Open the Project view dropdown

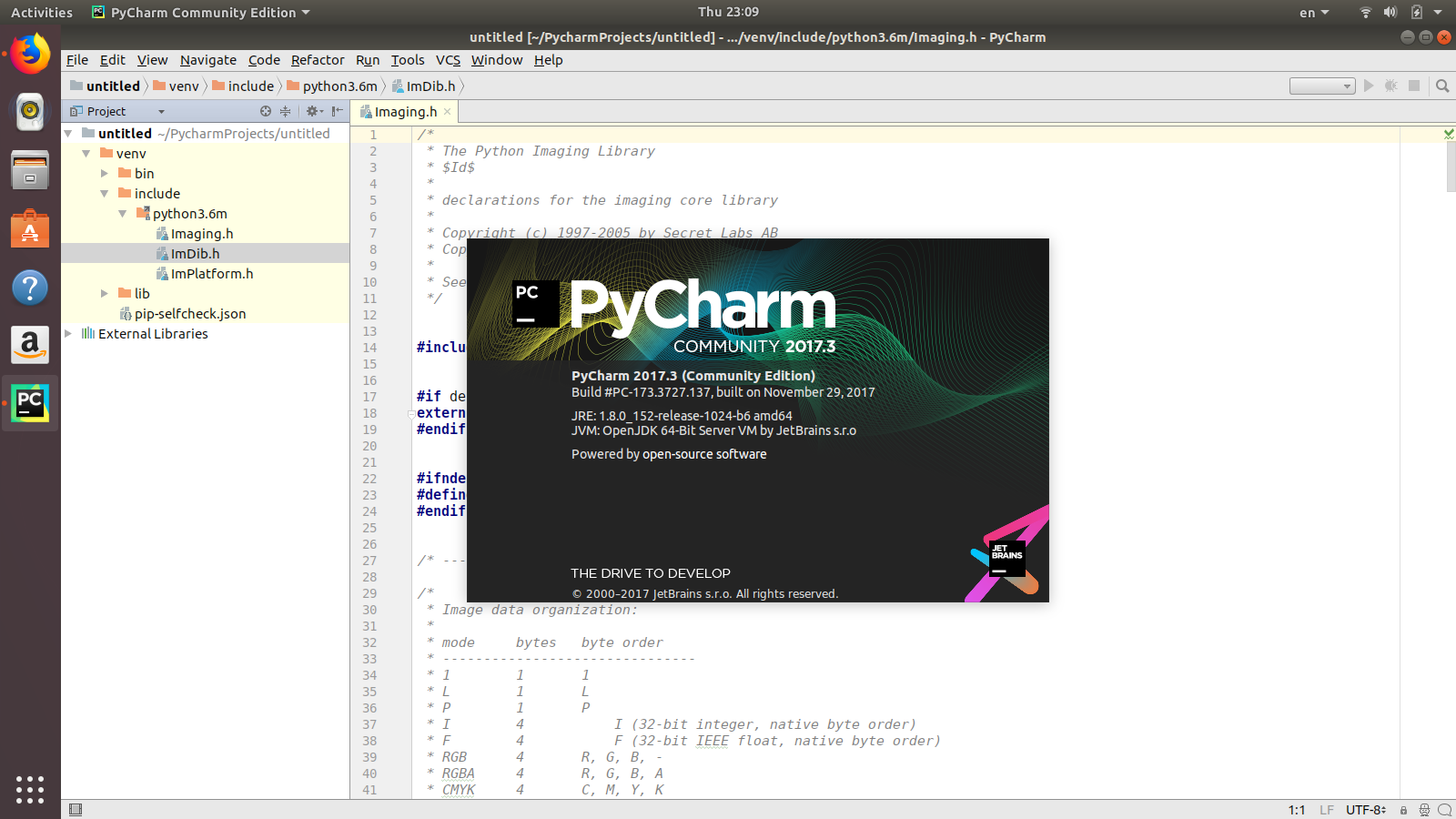161,111
